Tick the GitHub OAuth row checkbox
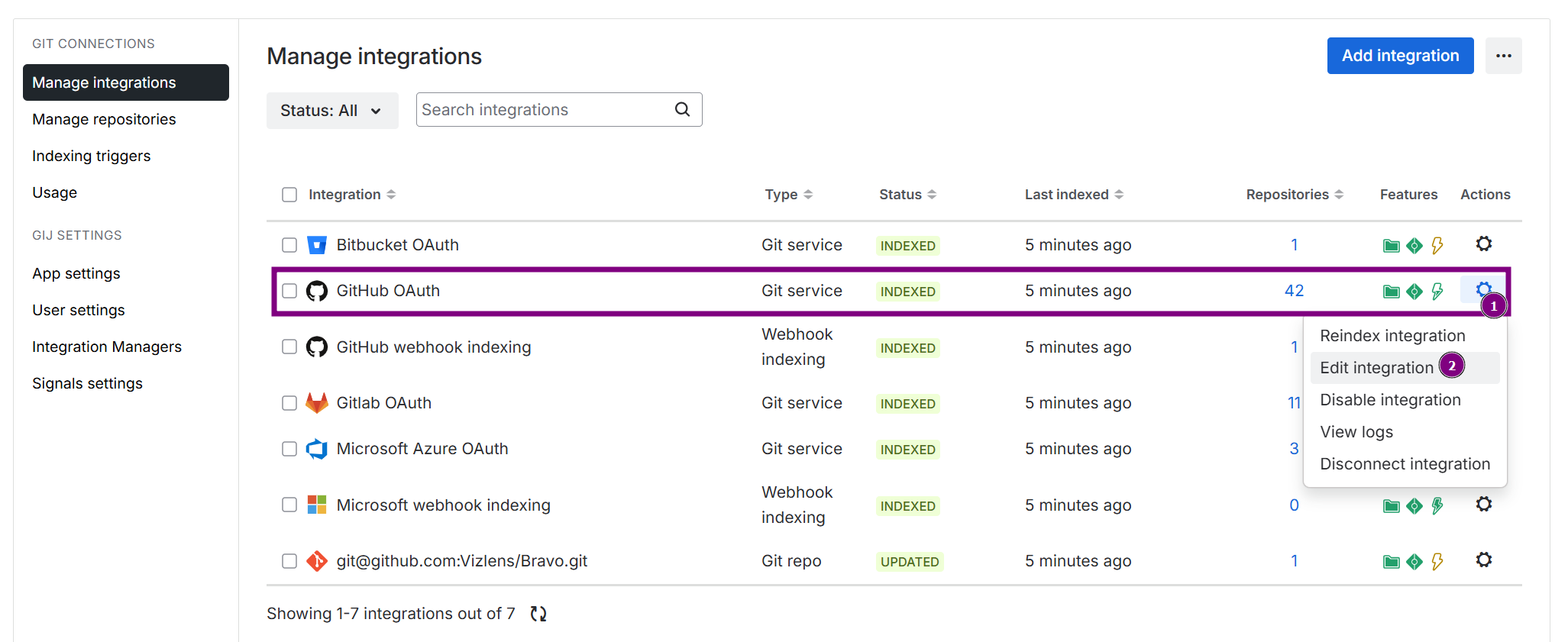Viewport: 1568px width, 642px height. tap(289, 291)
